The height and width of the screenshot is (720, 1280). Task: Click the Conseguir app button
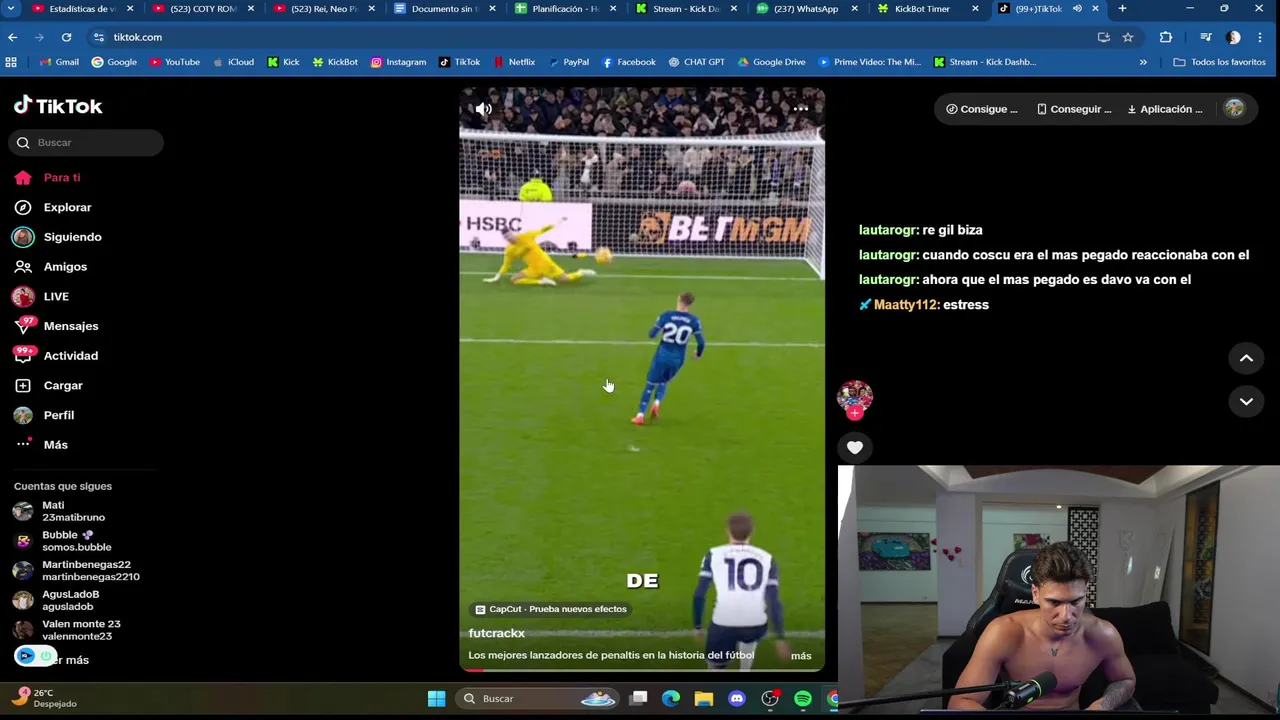pyautogui.click(x=1074, y=109)
